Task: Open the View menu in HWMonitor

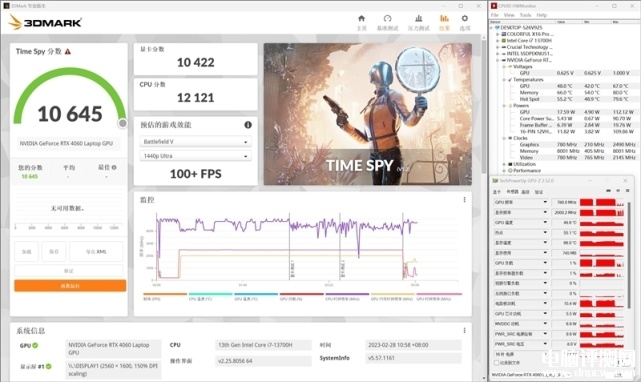Action: tap(509, 15)
